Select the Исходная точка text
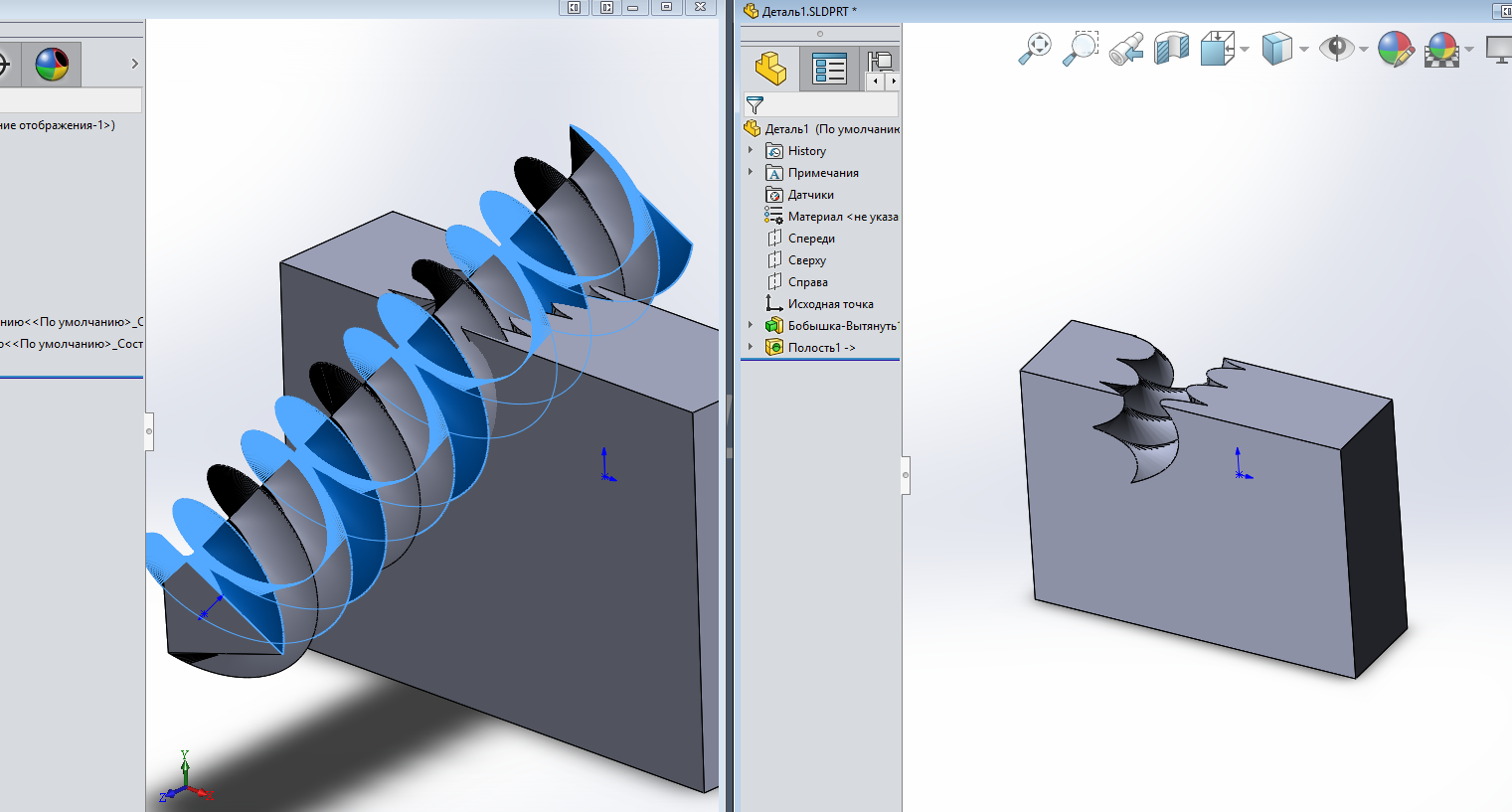Image resolution: width=1512 pixels, height=812 pixels. coord(831,304)
